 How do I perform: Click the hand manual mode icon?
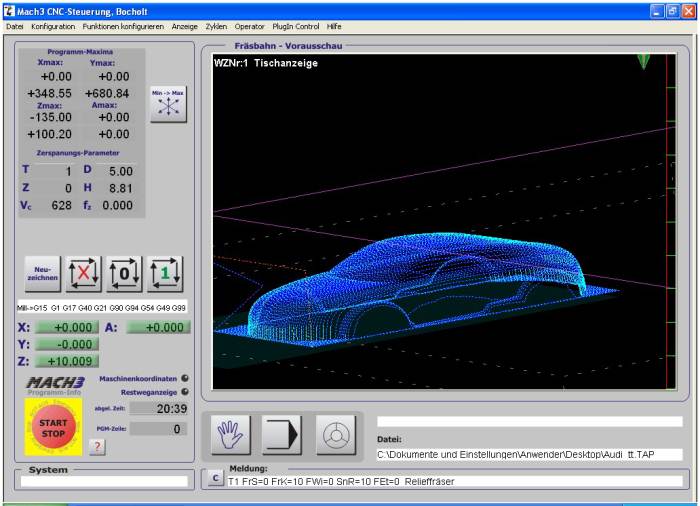(231, 434)
